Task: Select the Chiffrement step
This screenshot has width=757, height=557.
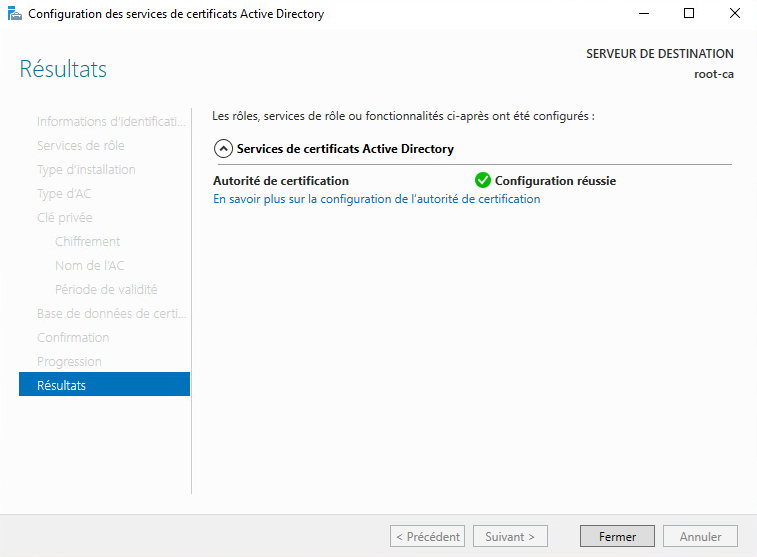Action: coord(87,241)
